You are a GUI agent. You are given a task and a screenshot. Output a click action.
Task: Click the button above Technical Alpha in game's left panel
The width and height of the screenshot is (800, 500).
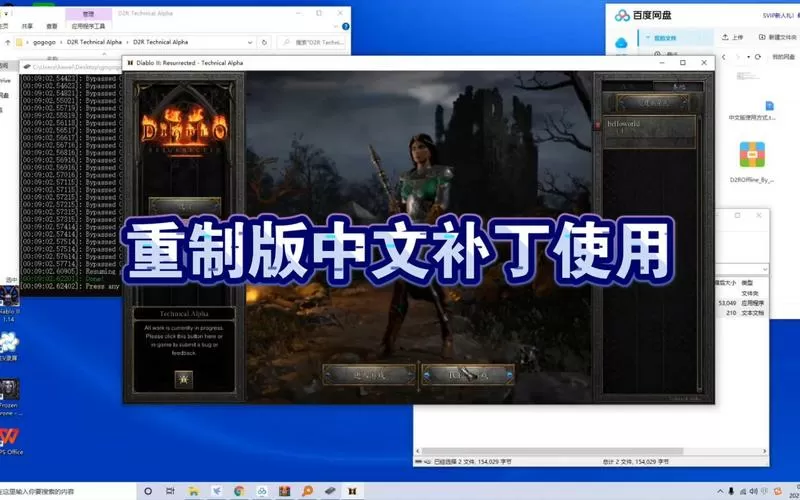click(185, 207)
